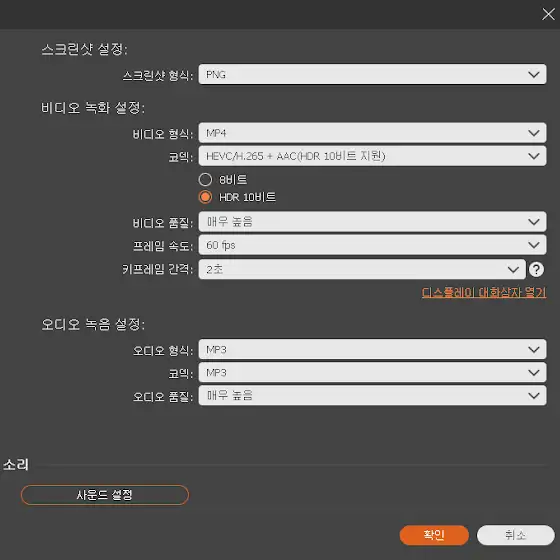The width and height of the screenshot is (560, 560).
Task: Click the chevron arrow of 프레임 속도 dropdown
Action: 534,245
